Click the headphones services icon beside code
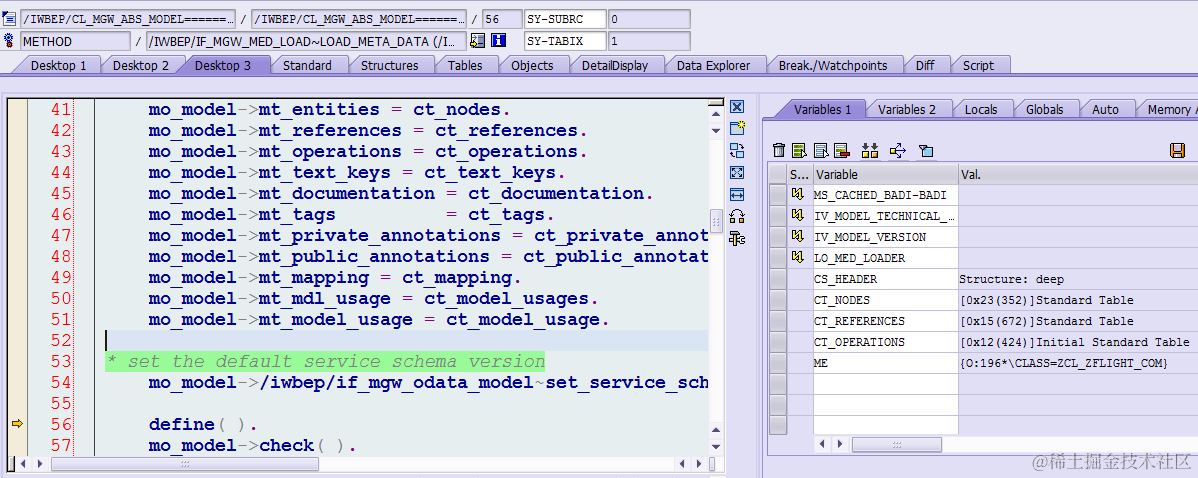Viewport: 1198px width, 478px height. pos(737,217)
